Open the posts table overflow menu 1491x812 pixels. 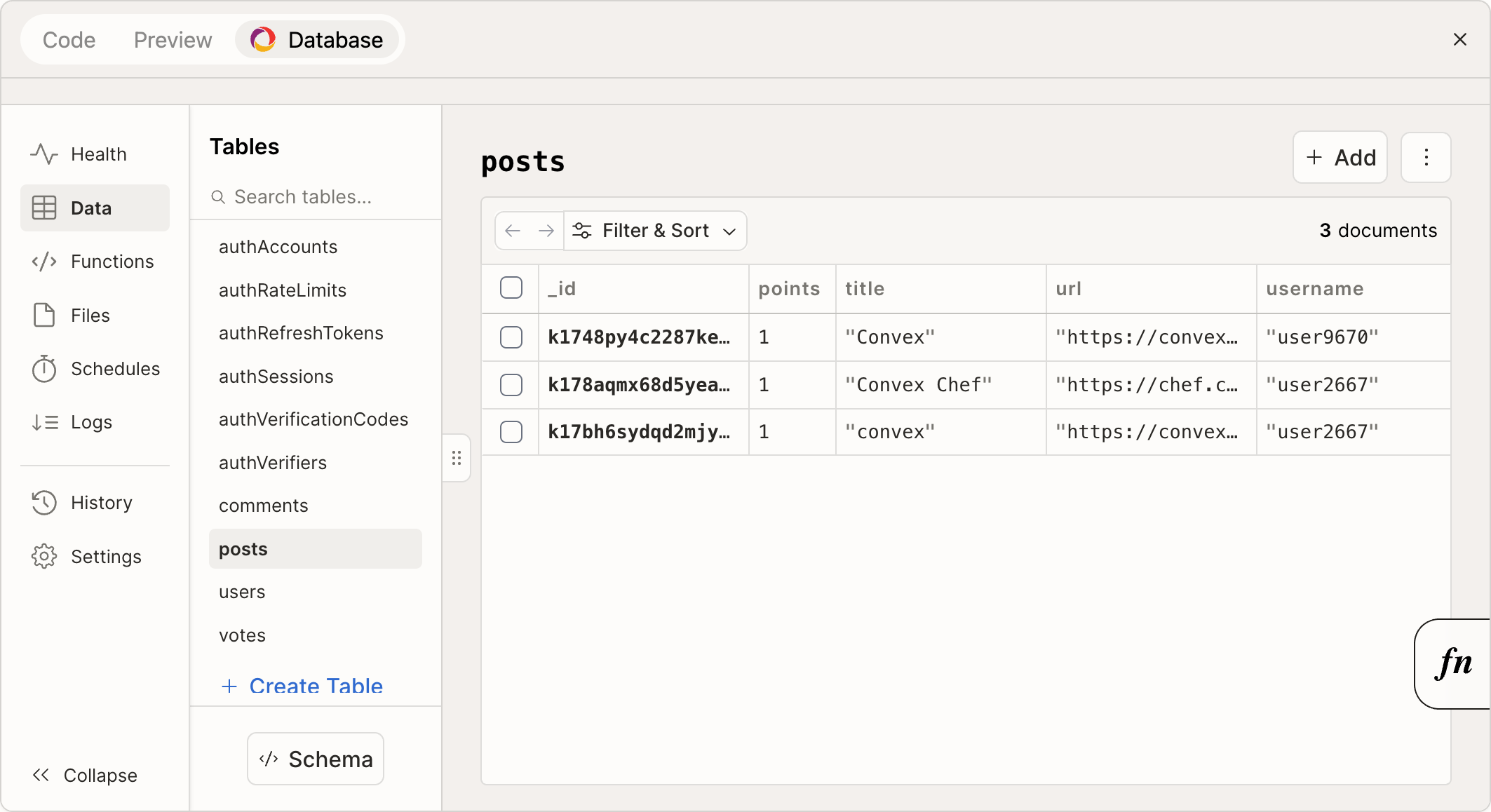tap(1425, 157)
